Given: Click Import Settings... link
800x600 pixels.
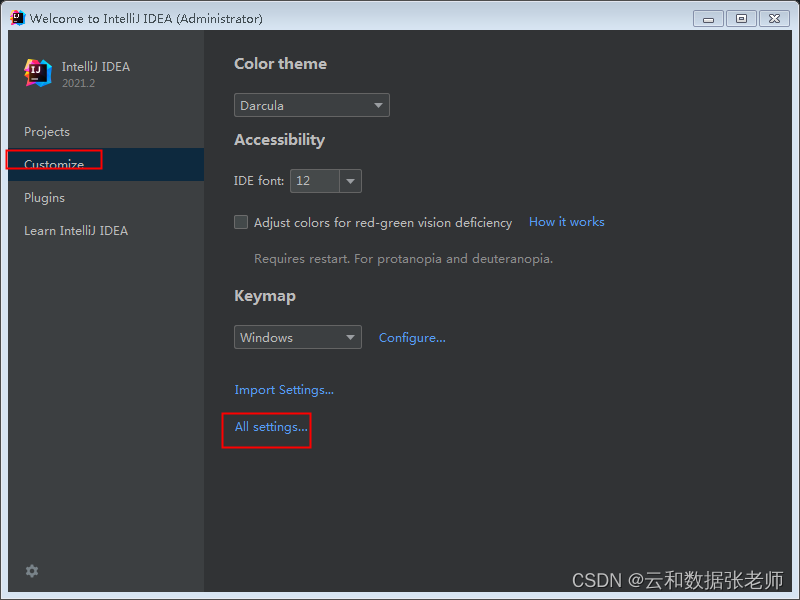Looking at the screenshot, I should 284,390.
